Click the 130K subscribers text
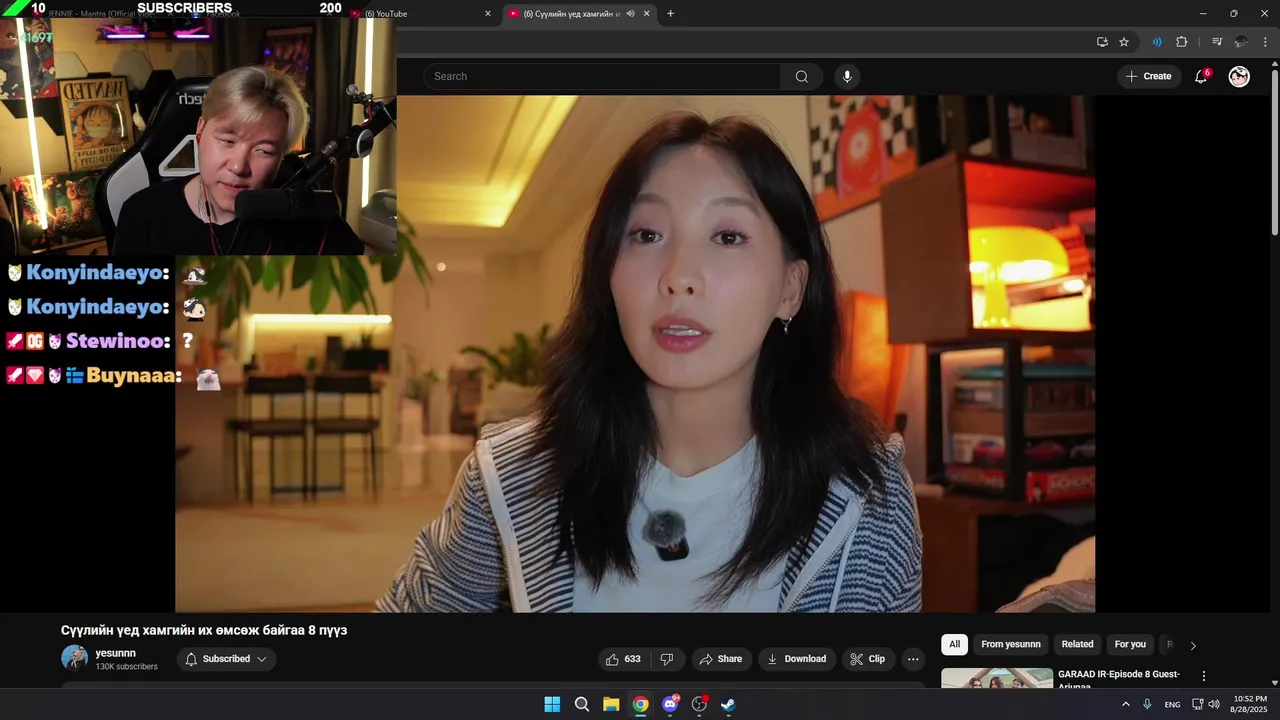1280x720 pixels. (126, 667)
